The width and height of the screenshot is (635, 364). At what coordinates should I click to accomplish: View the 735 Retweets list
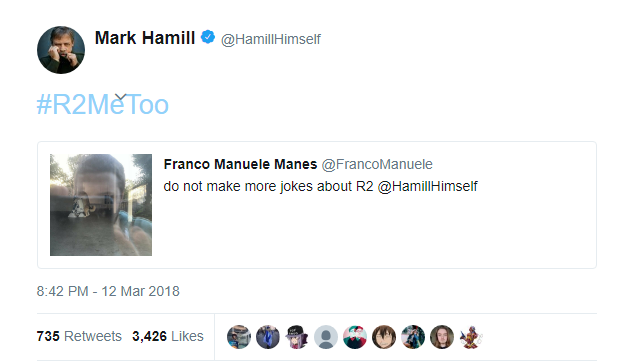pyautogui.click(x=79, y=336)
